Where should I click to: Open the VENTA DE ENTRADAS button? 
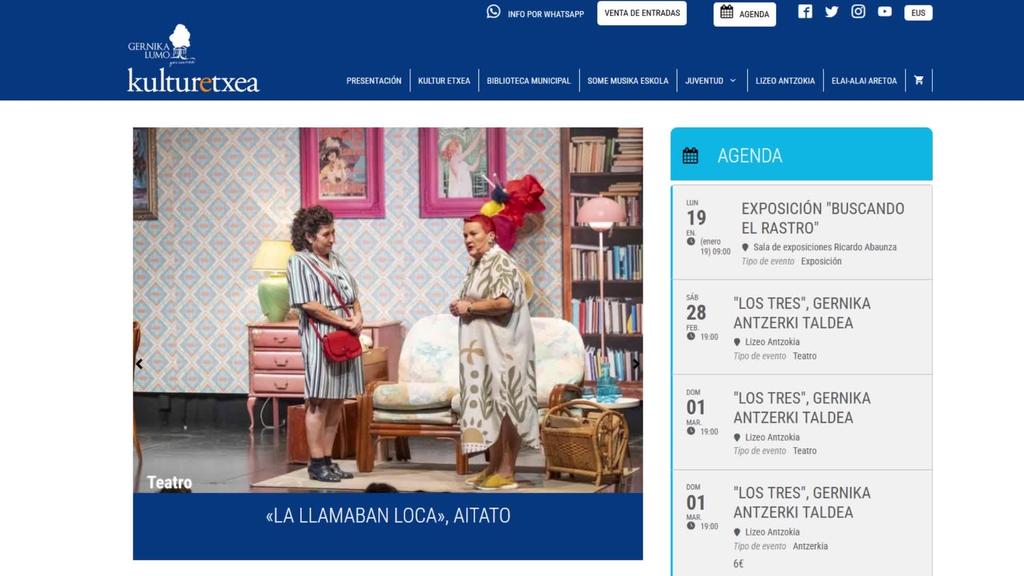[x=642, y=13]
